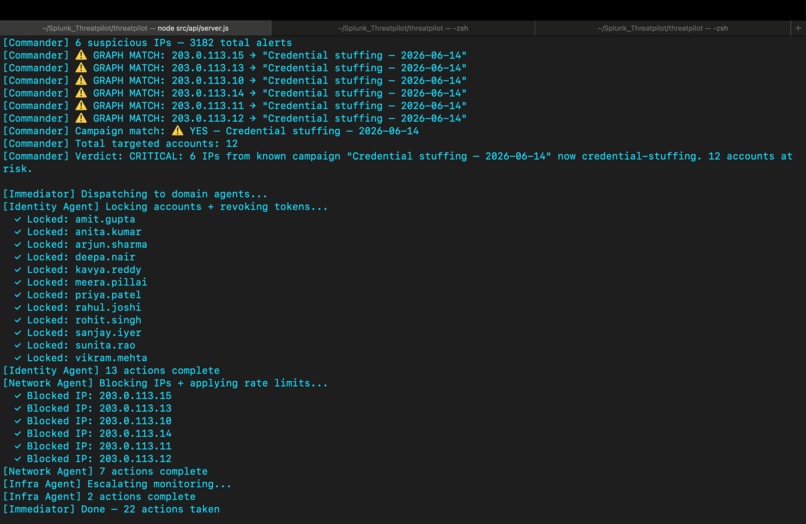This screenshot has height=524, width=806.
Task: Click the warning icon beside 203.0.113.11 graph match
Action: pyautogui.click(x=81, y=105)
